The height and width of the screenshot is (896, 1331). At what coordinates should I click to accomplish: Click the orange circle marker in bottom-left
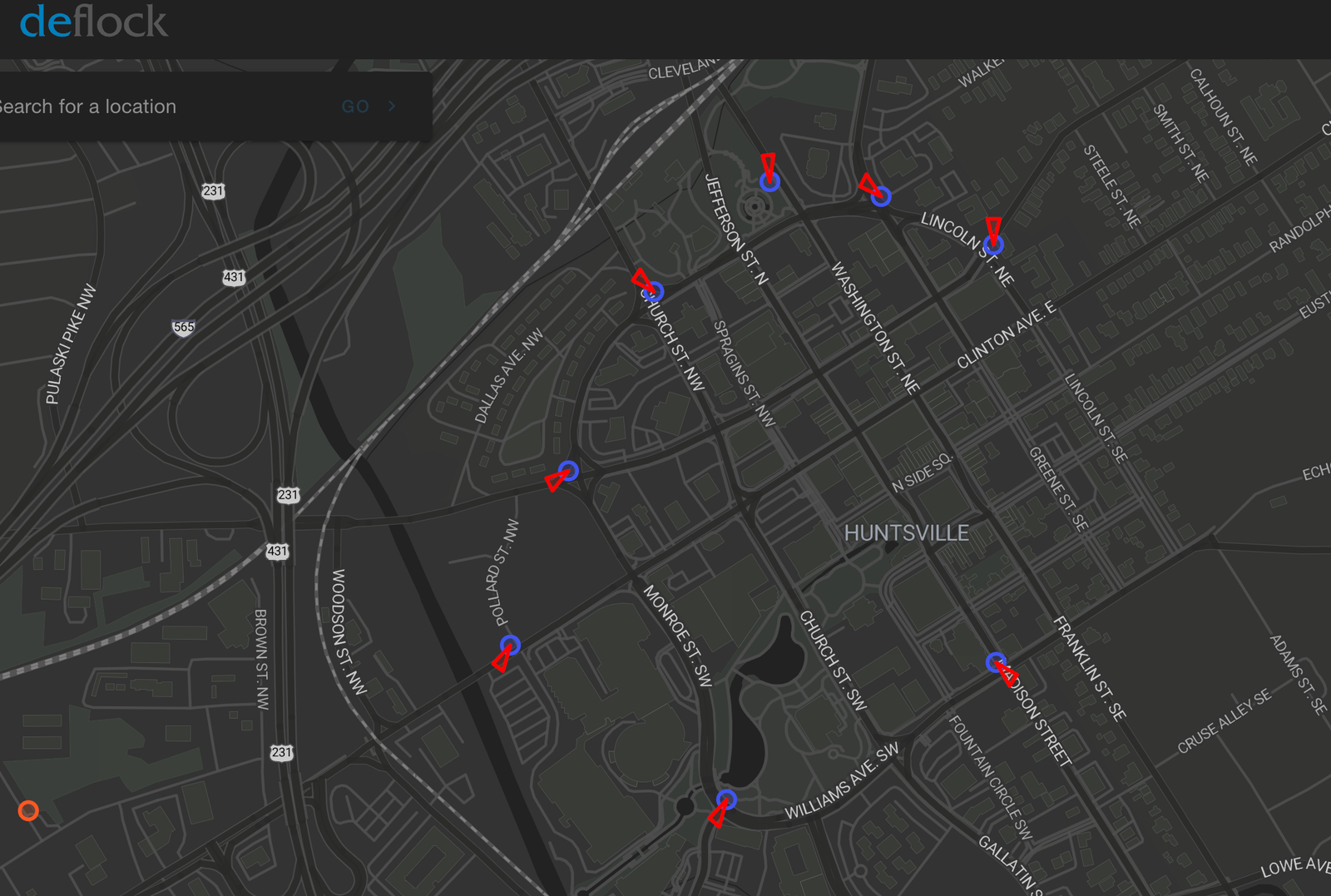[x=28, y=810]
